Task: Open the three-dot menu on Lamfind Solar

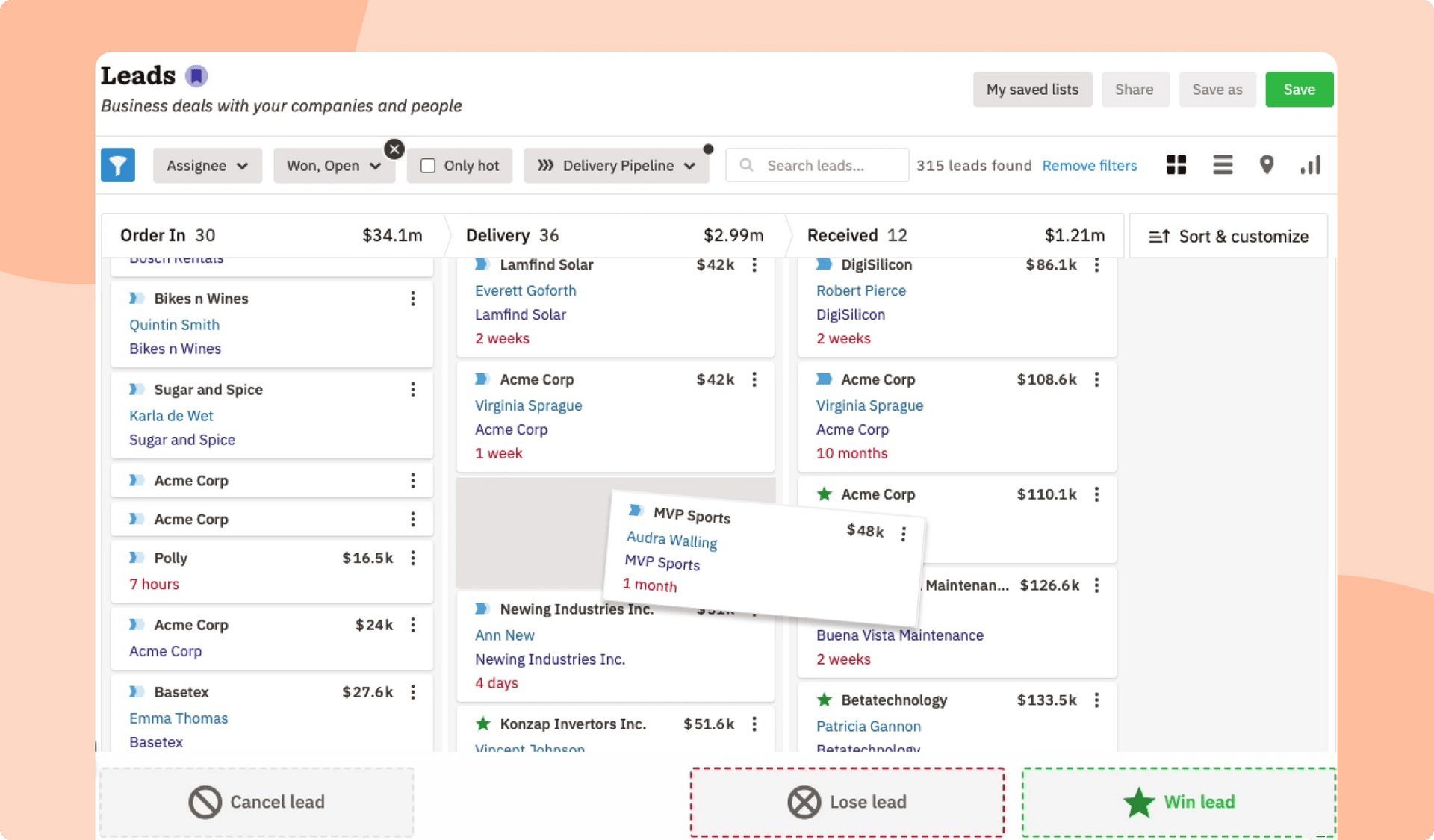Action: tap(755, 266)
